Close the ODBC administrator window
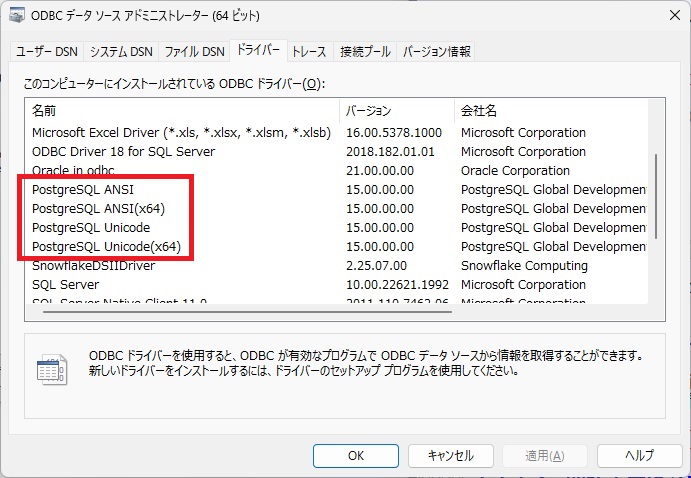Image resolution: width=691 pixels, height=478 pixels. point(675,15)
